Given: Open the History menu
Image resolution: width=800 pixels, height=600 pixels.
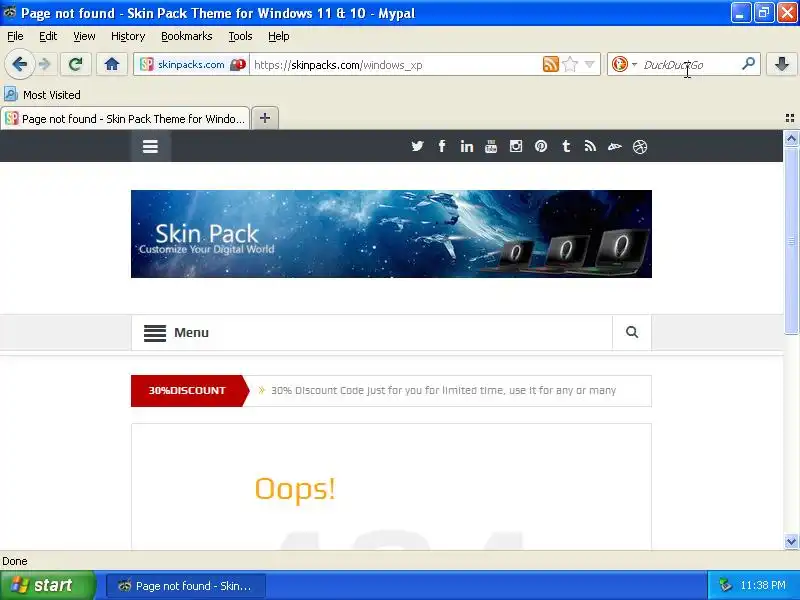Looking at the screenshot, I should pyautogui.click(x=128, y=36).
